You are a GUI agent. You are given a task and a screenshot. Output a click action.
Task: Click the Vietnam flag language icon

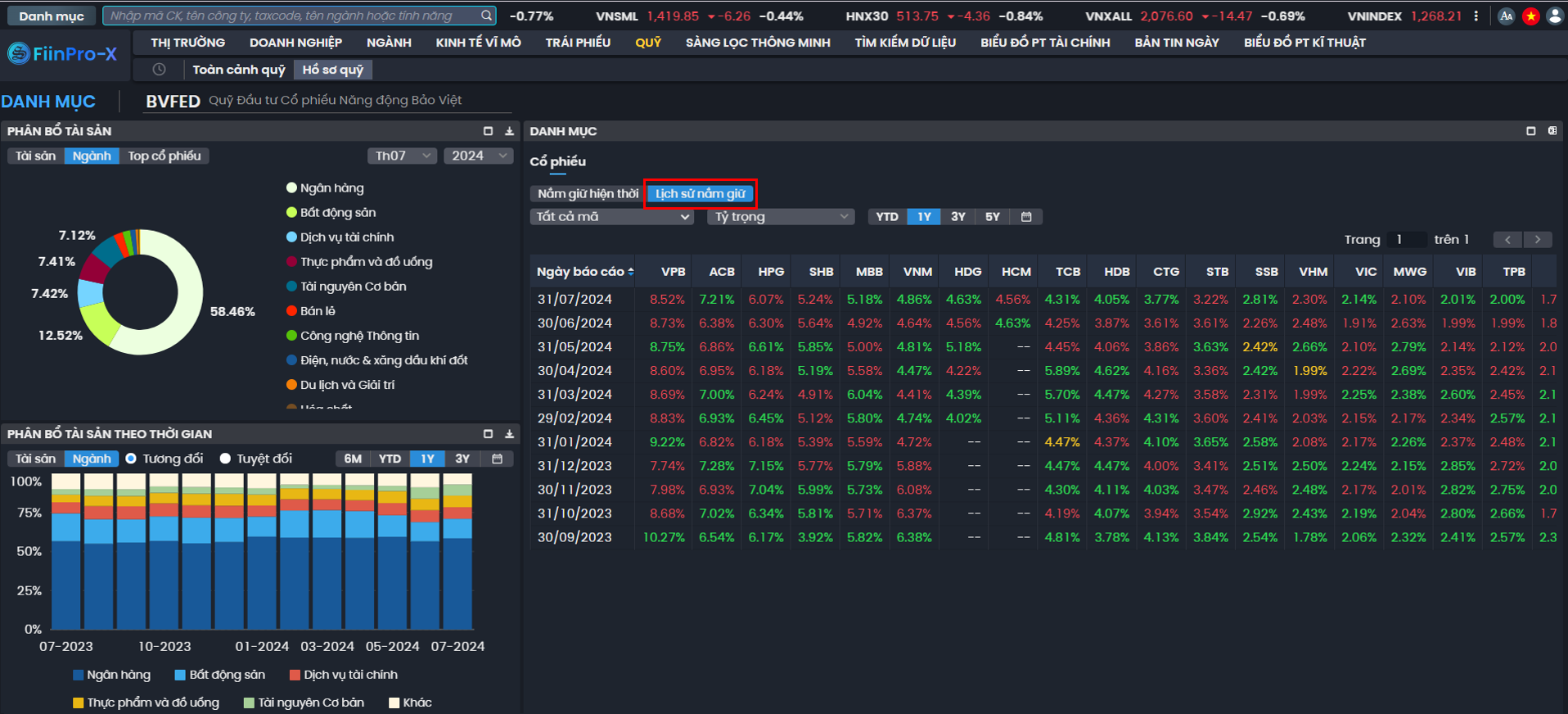(1530, 16)
